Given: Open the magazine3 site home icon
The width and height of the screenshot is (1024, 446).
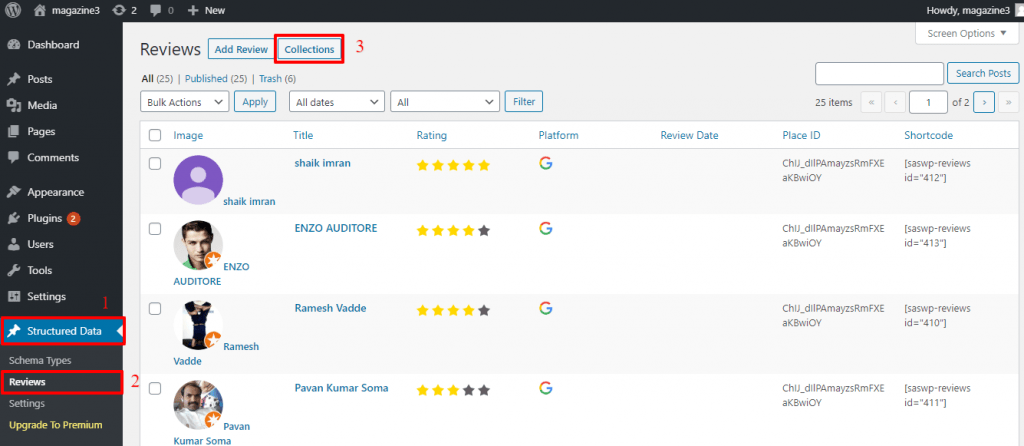Looking at the screenshot, I should click(41, 10).
